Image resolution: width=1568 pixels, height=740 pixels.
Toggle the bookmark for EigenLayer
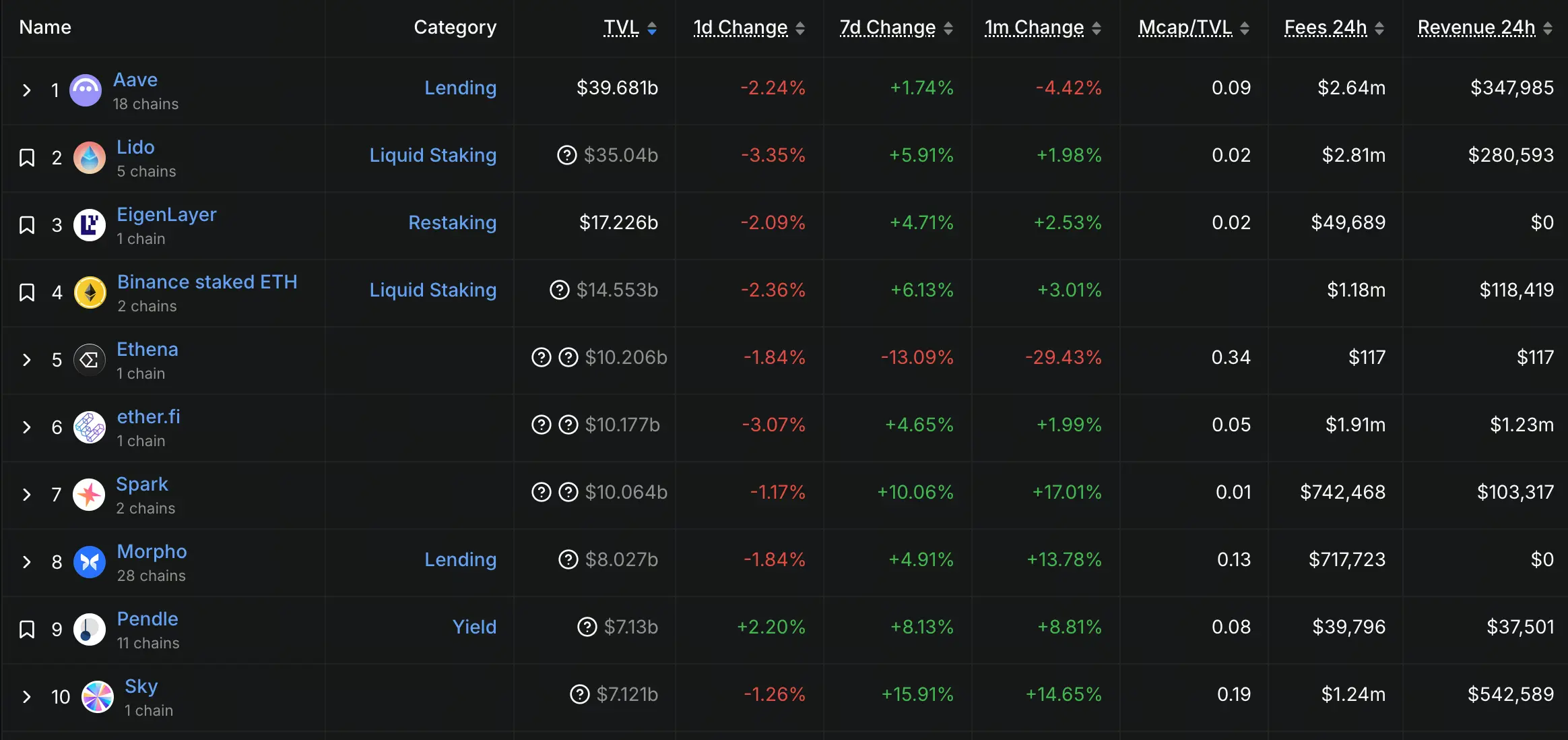click(x=27, y=225)
